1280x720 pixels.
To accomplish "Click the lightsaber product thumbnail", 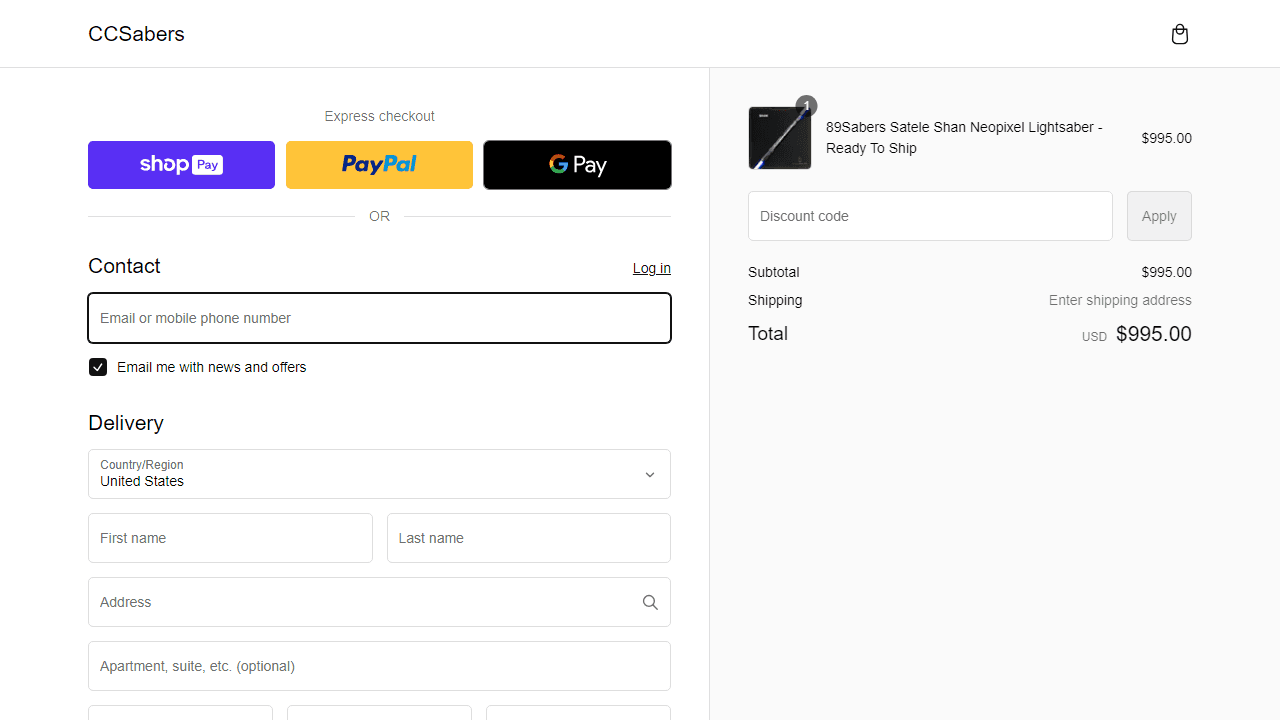I will 780,138.
